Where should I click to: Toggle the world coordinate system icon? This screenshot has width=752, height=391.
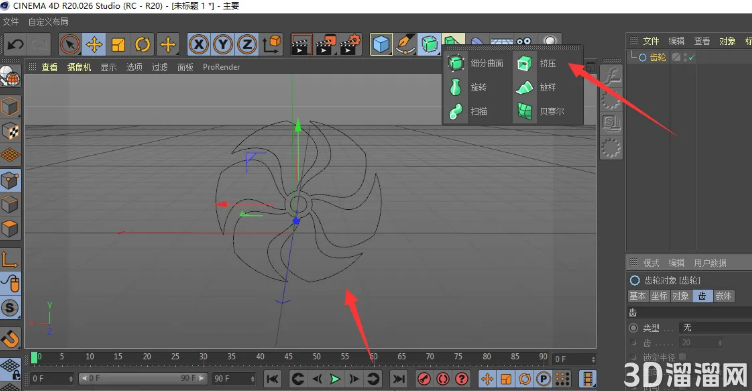click(x=271, y=45)
